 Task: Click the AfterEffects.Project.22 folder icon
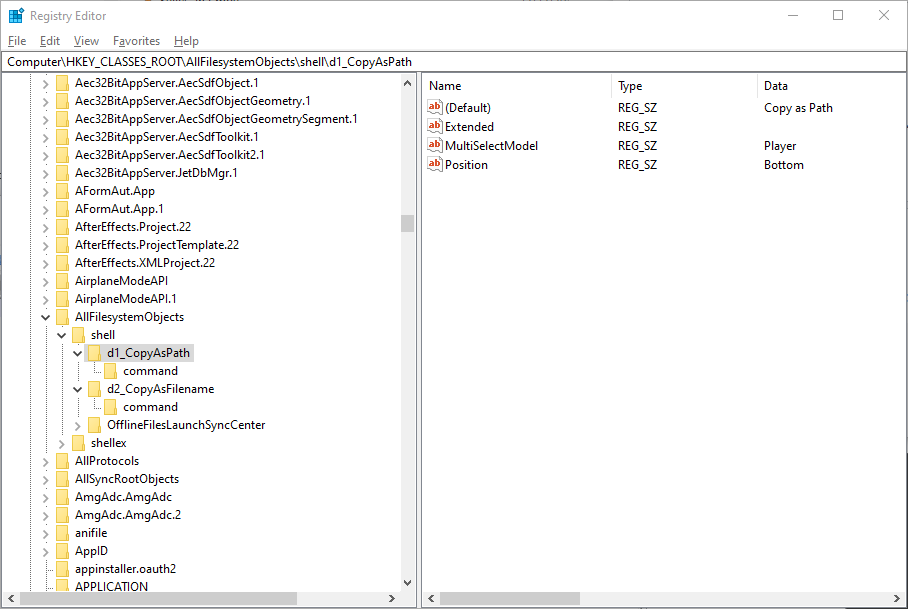point(63,227)
